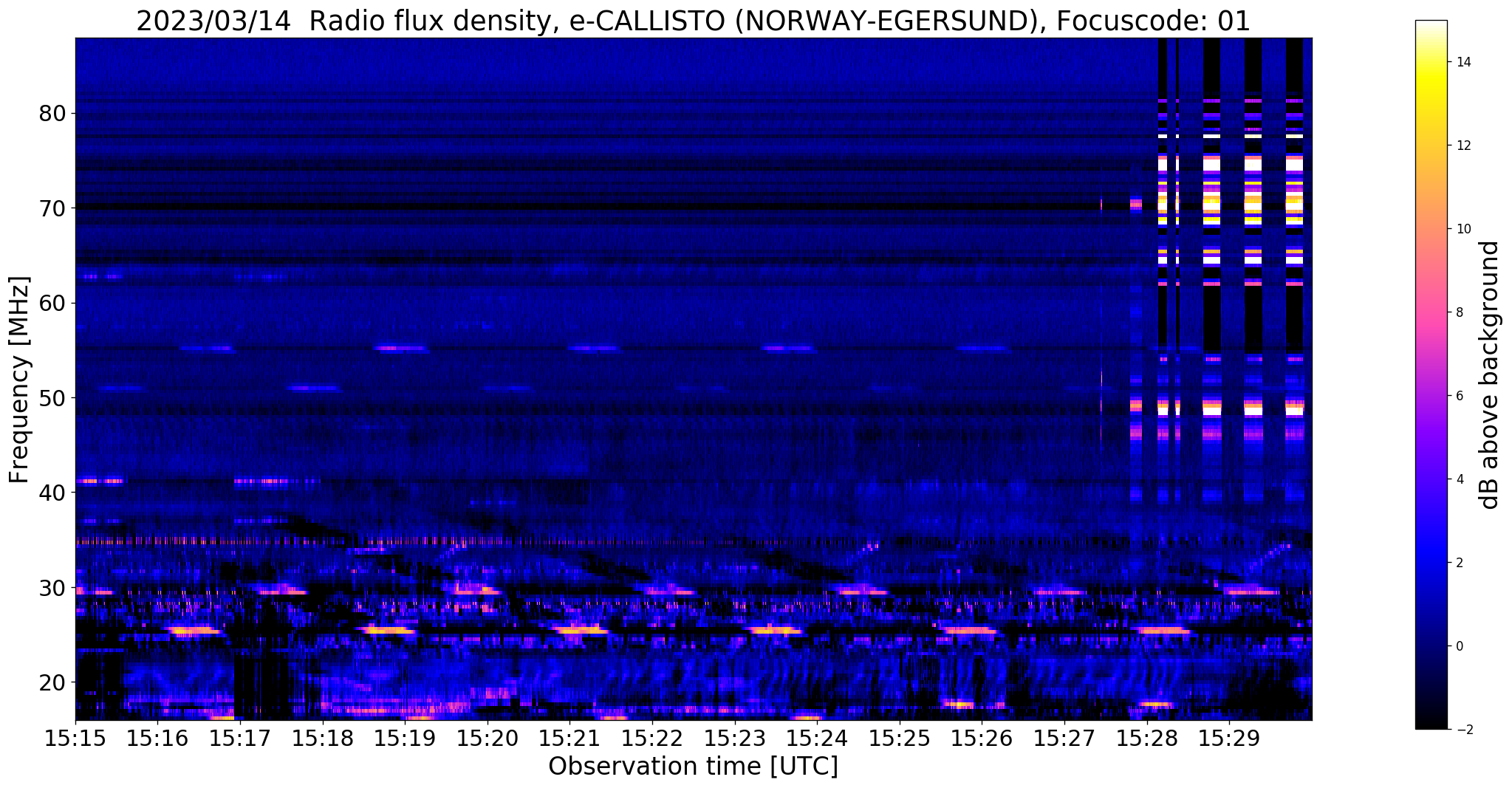Image resolution: width=1512 pixels, height=788 pixels.
Task: Click the 'dB above background' colorbar label
Action: [x=1490, y=374]
